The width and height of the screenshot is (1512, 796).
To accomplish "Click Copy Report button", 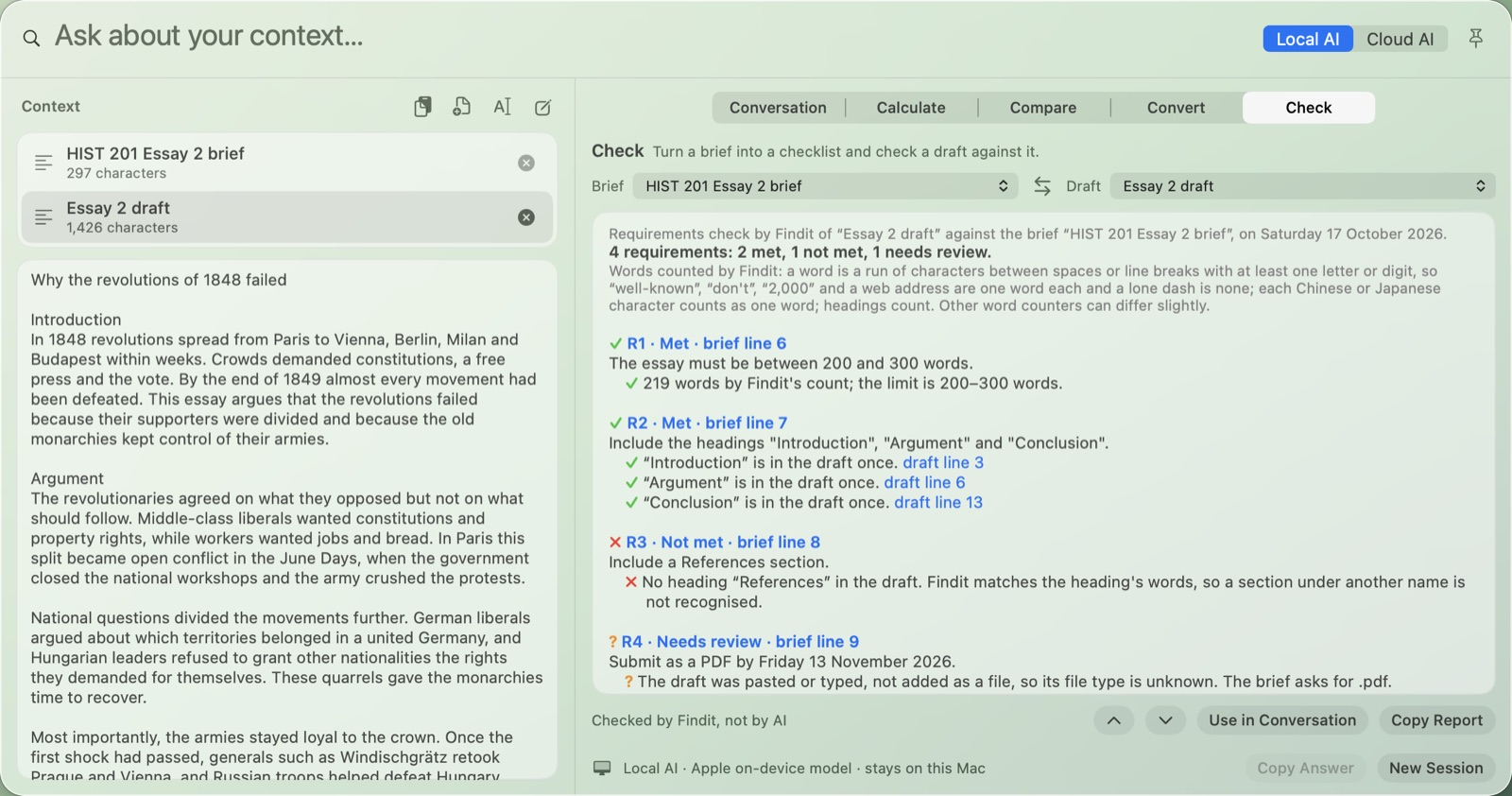I will click(1436, 720).
